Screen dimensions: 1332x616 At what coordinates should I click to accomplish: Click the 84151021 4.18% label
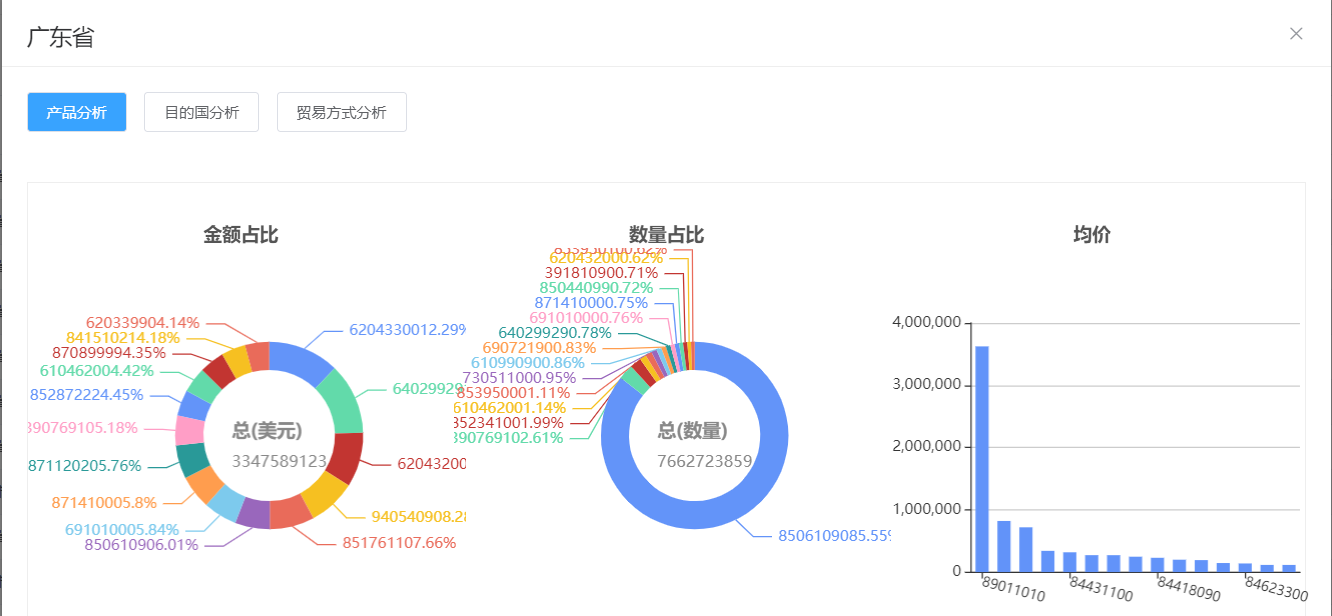(123, 337)
